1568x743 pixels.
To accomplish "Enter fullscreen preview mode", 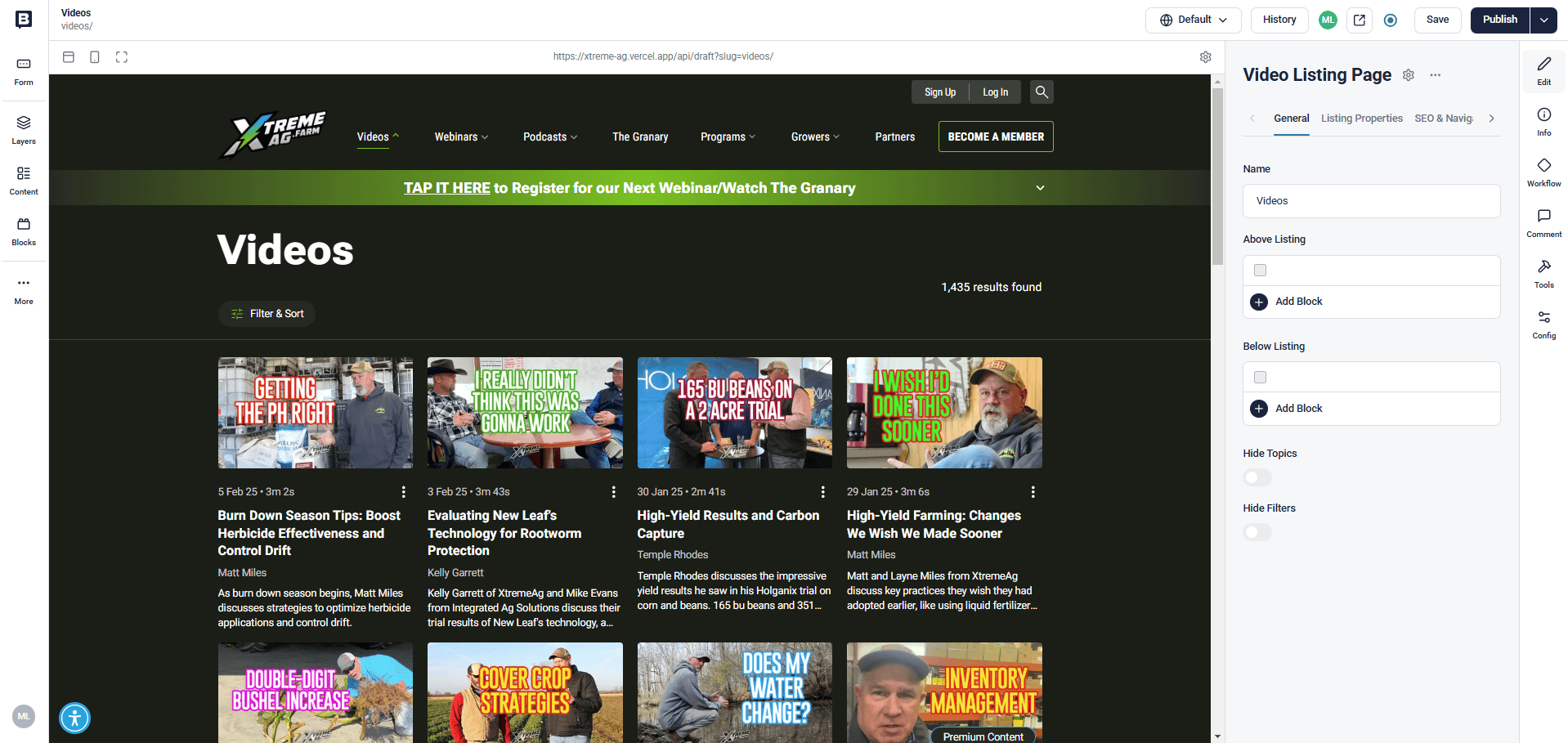I will 122,57.
